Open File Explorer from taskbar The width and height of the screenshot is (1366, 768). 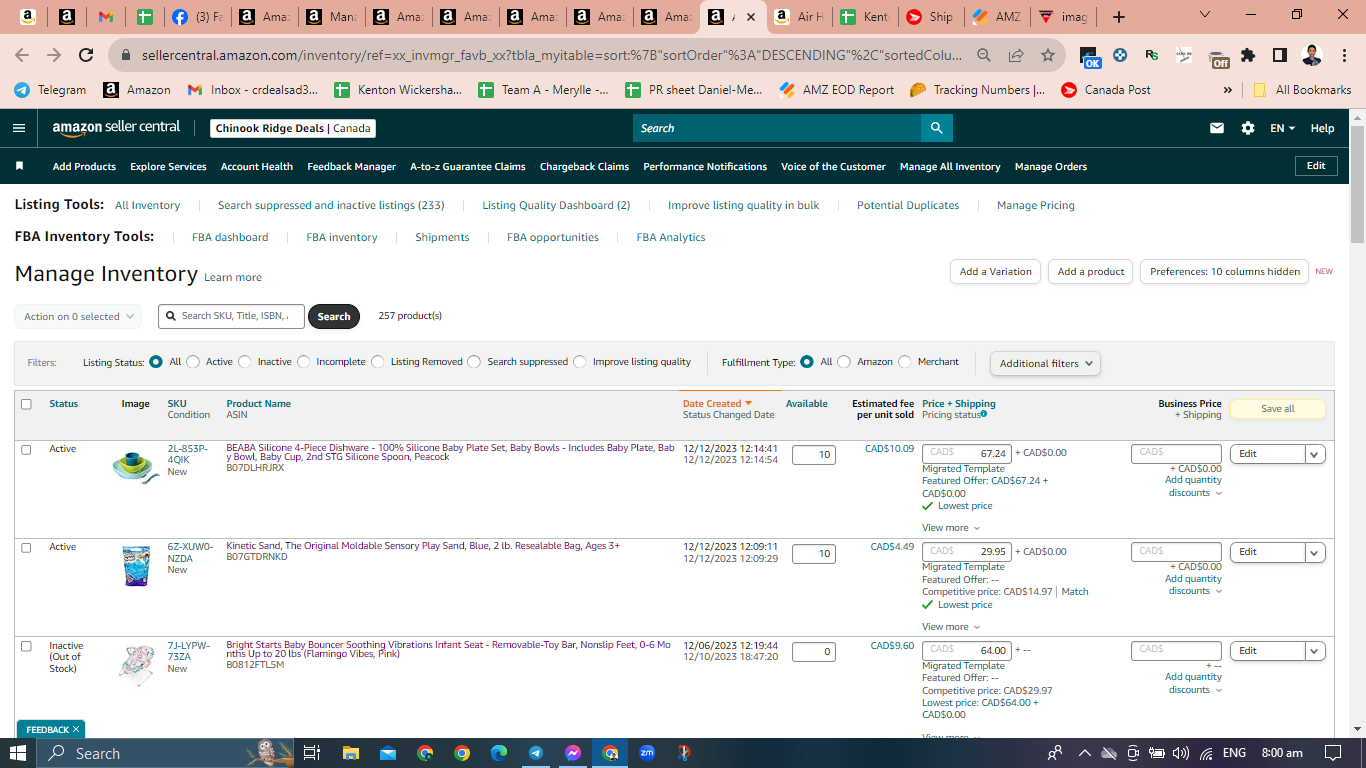coord(350,753)
